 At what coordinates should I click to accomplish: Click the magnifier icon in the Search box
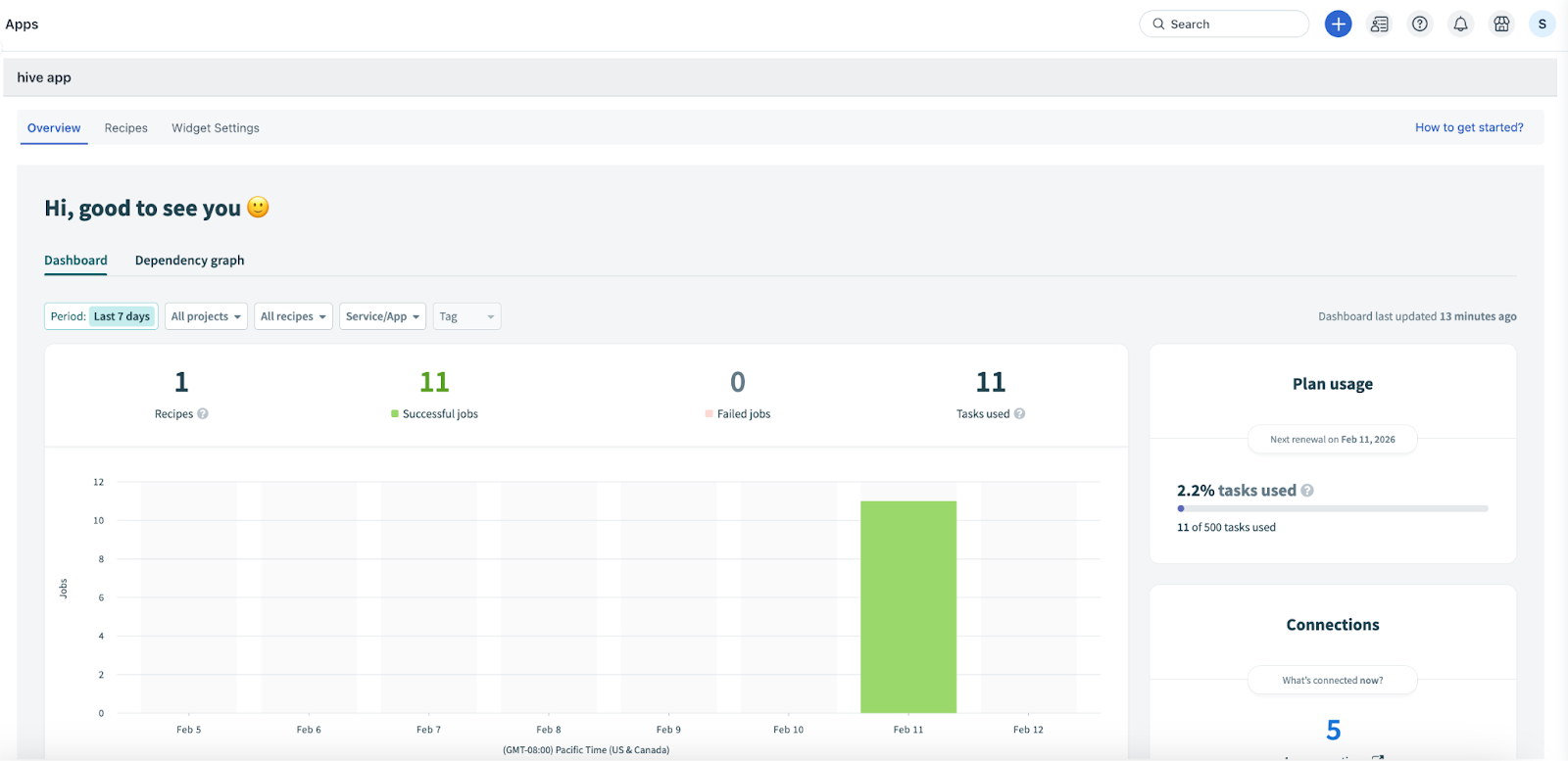pos(1158,24)
